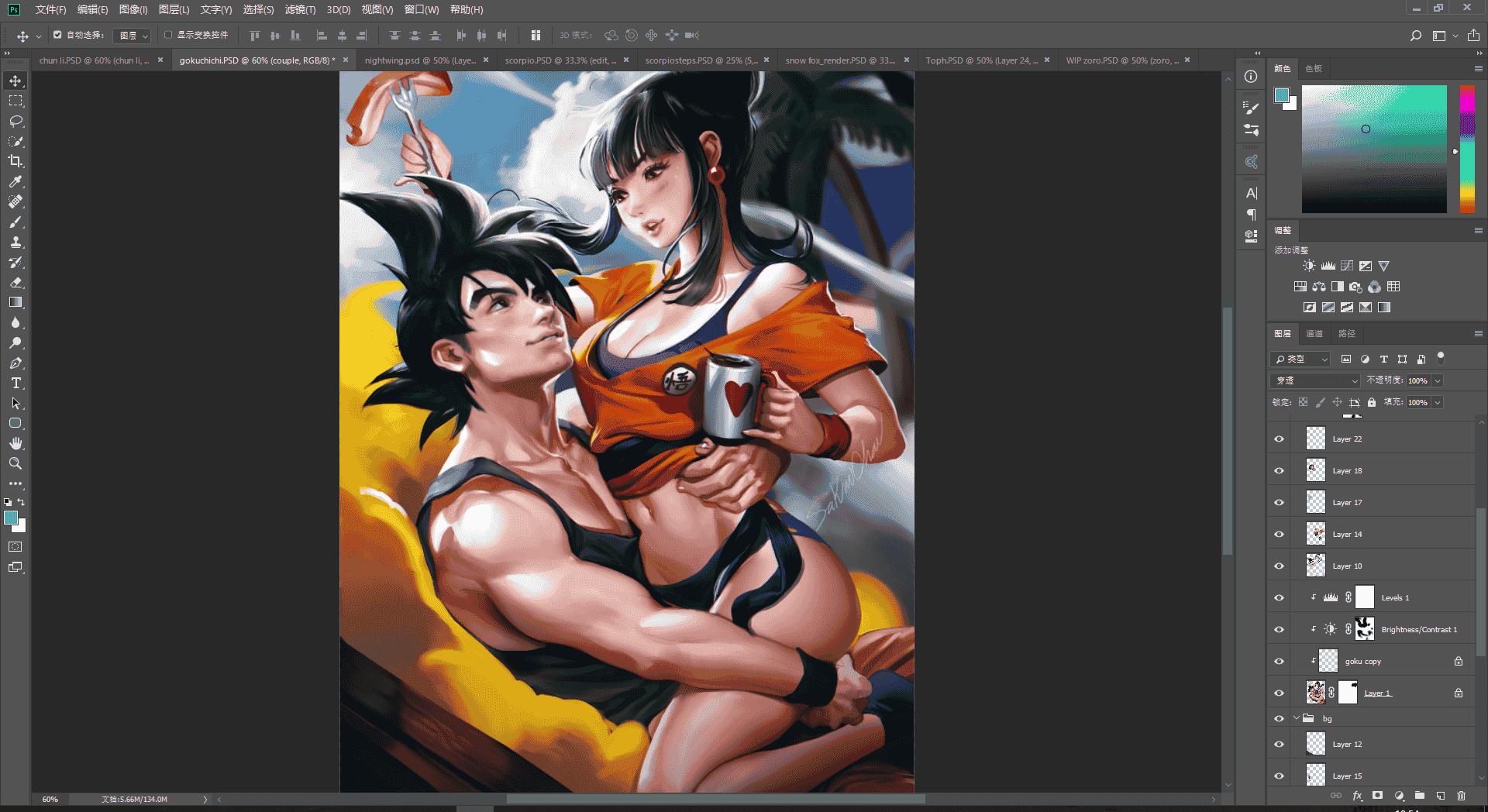This screenshot has height=812, width=1488.
Task: Select the Move tool
Action: click(x=15, y=81)
